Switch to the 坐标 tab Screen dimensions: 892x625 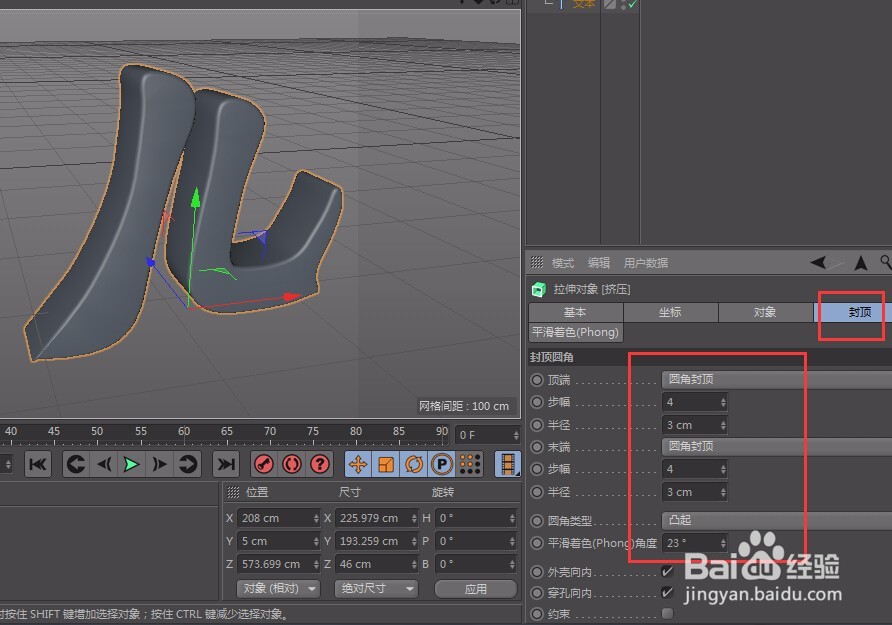[670, 312]
